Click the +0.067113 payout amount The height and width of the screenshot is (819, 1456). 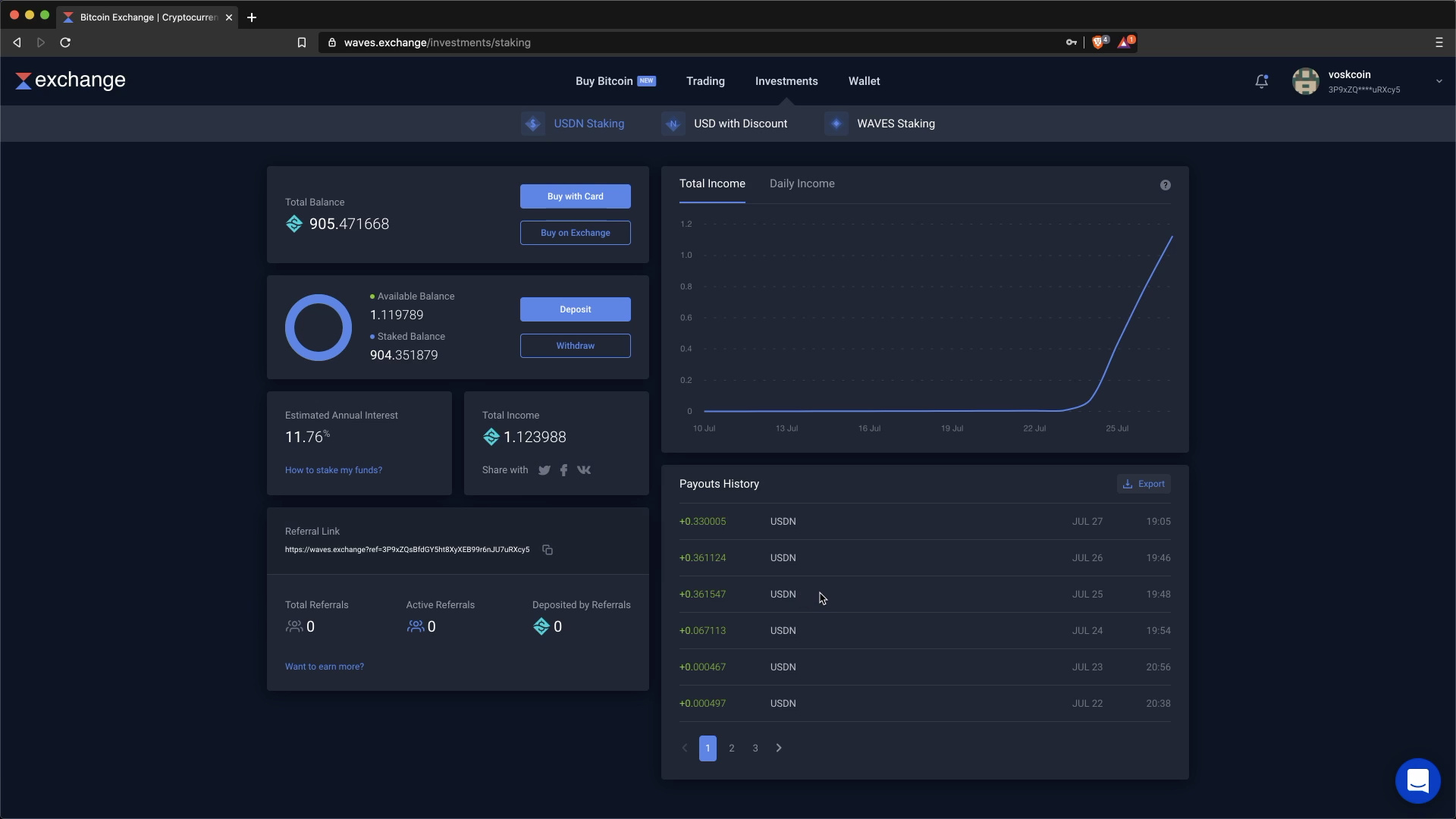coord(702,631)
